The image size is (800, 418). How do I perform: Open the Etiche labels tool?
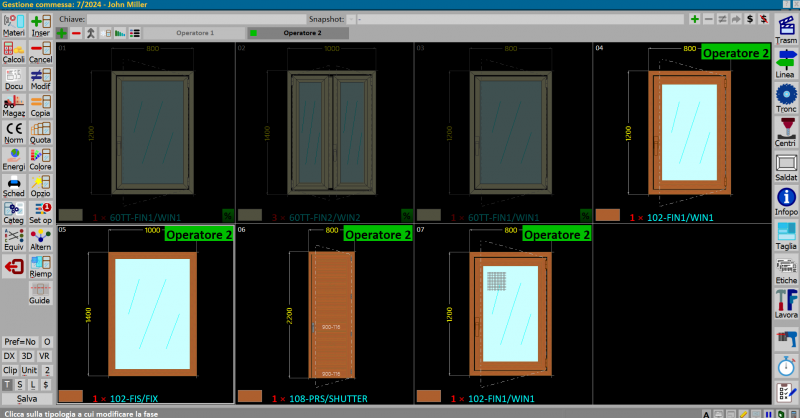click(x=786, y=269)
